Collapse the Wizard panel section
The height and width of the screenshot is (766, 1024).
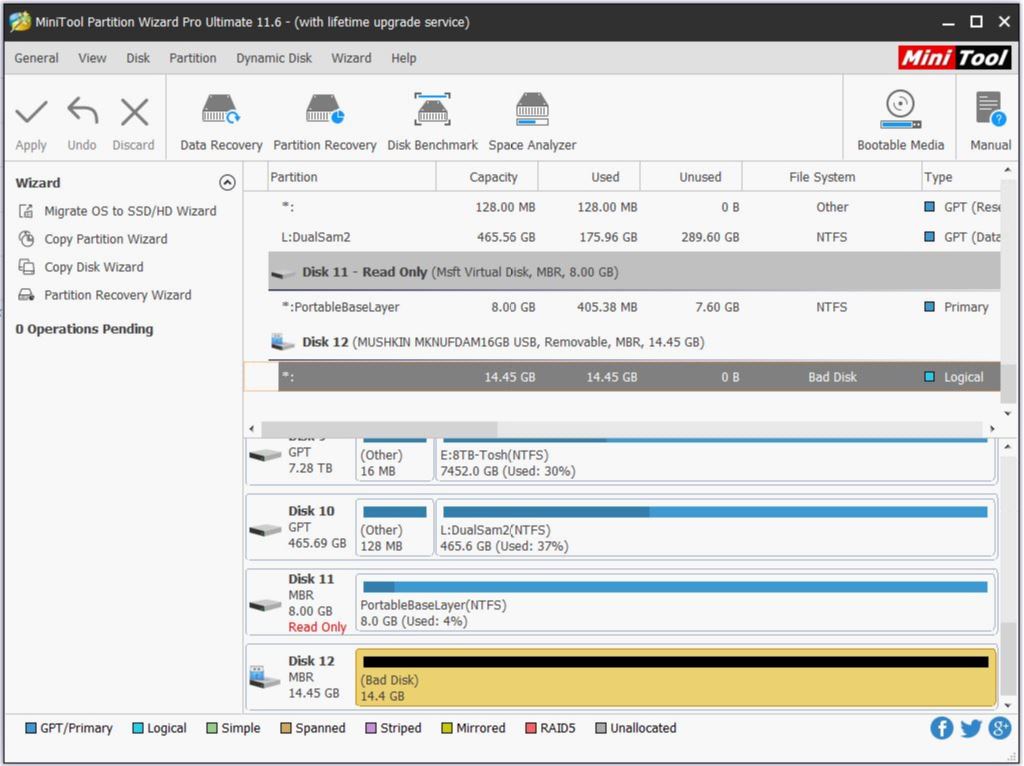tap(227, 183)
